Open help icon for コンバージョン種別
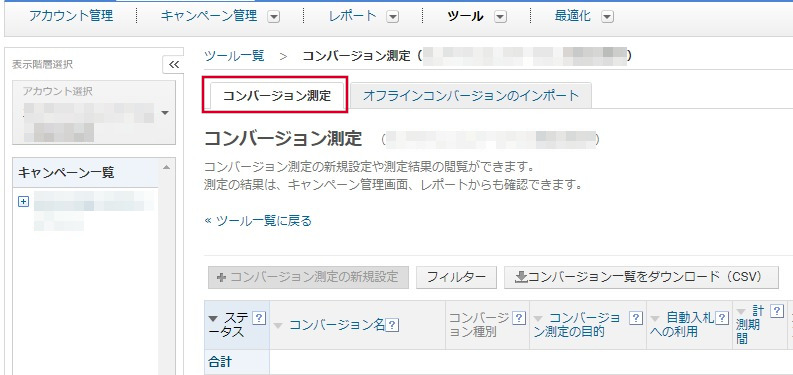The height and width of the screenshot is (375, 793). (518, 318)
